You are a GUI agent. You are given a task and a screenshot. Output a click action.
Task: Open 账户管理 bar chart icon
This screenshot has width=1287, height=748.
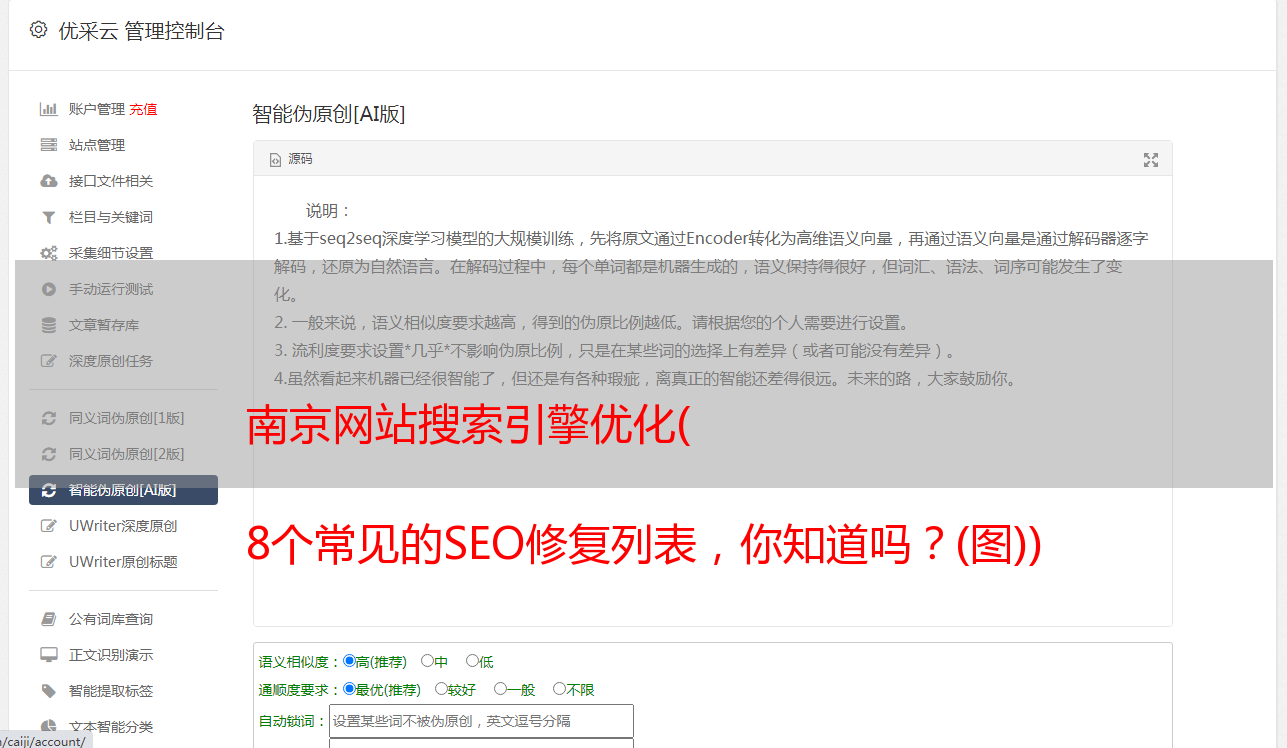(48, 109)
